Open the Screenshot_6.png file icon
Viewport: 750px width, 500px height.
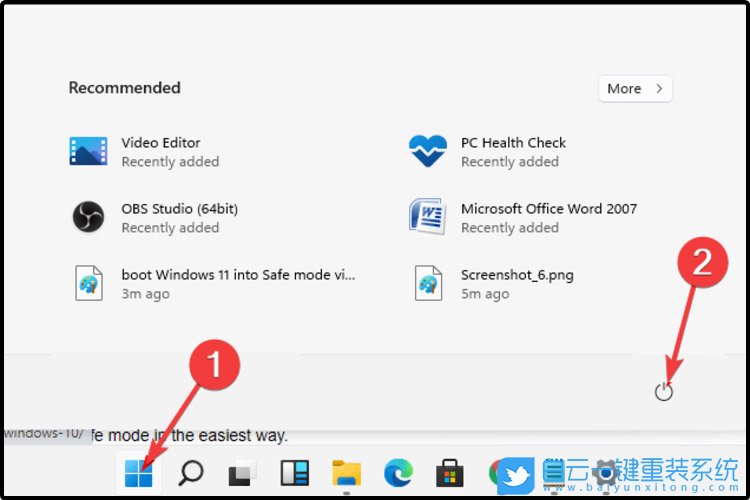(x=428, y=283)
